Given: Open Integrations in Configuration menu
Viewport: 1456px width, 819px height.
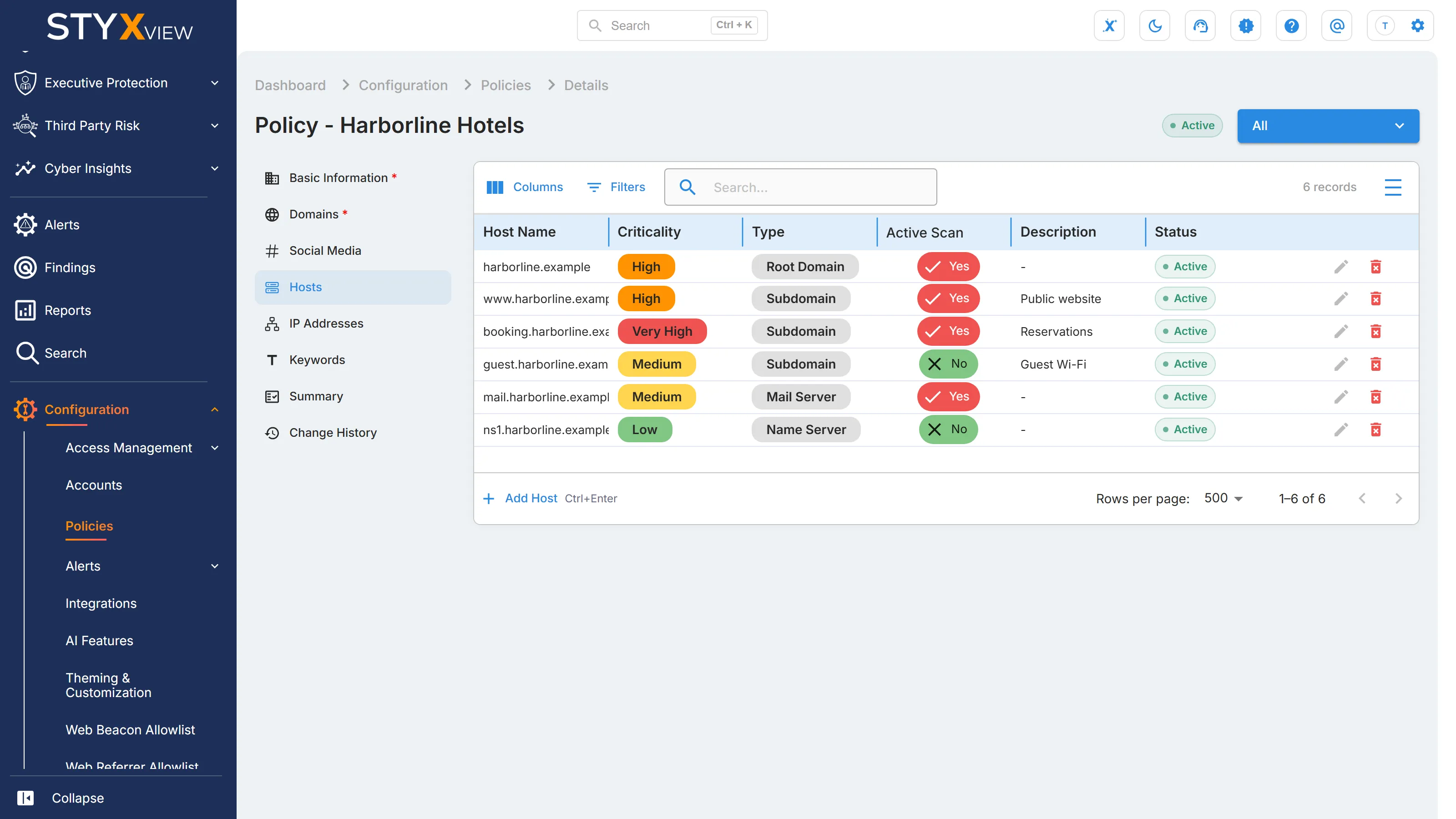Looking at the screenshot, I should pyautogui.click(x=101, y=603).
